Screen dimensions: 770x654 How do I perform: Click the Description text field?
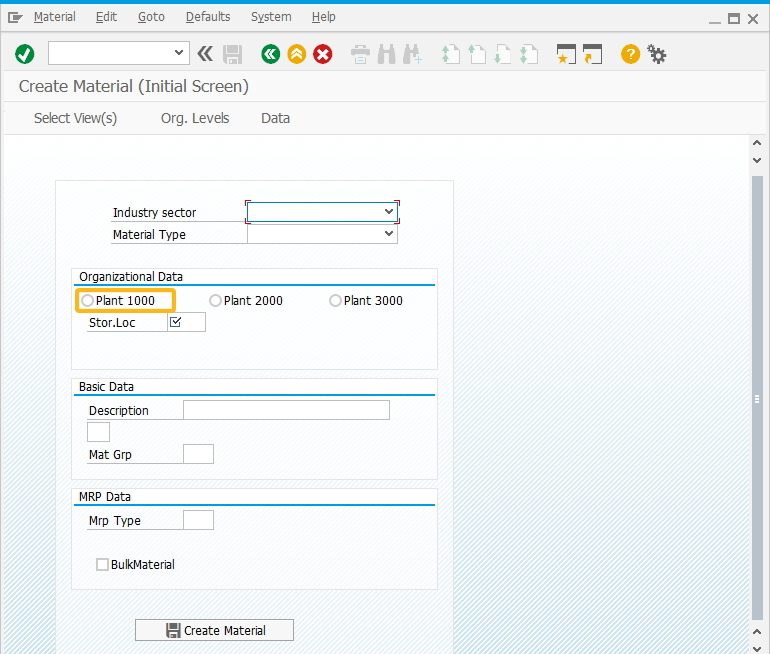(x=286, y=410)
